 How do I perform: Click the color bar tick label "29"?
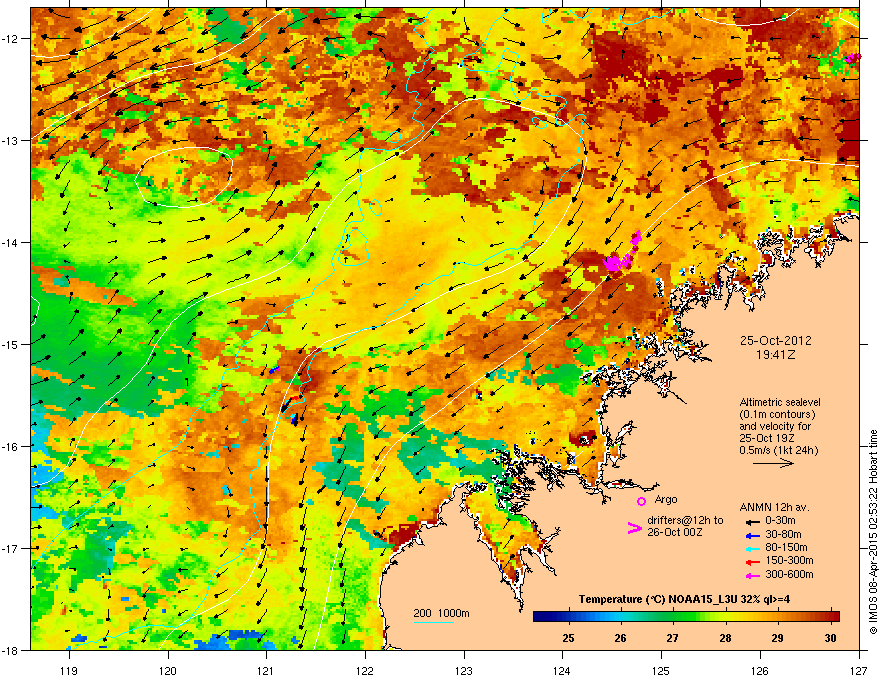pos(777,638)
